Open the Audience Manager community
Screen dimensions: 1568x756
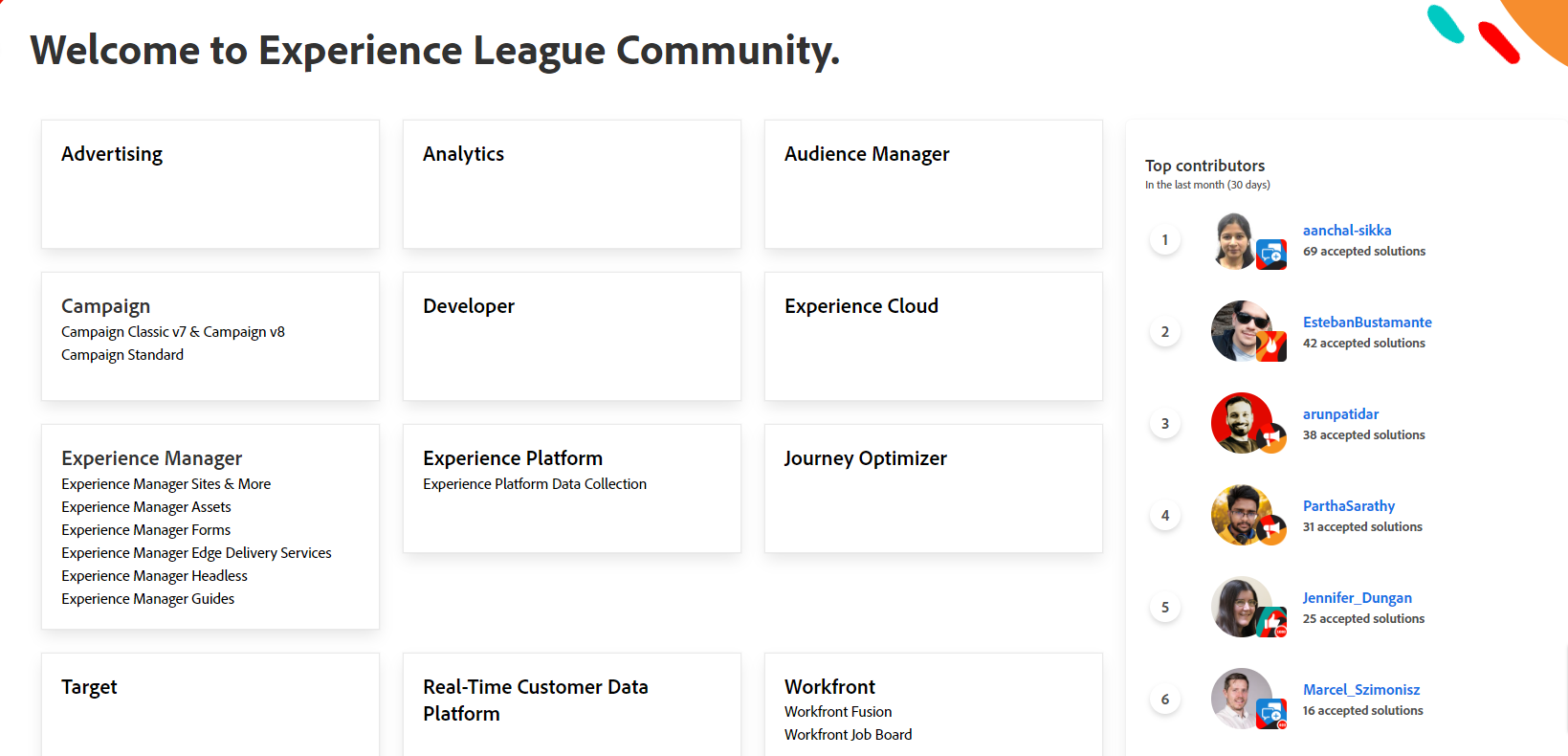(x=934, y=184)
